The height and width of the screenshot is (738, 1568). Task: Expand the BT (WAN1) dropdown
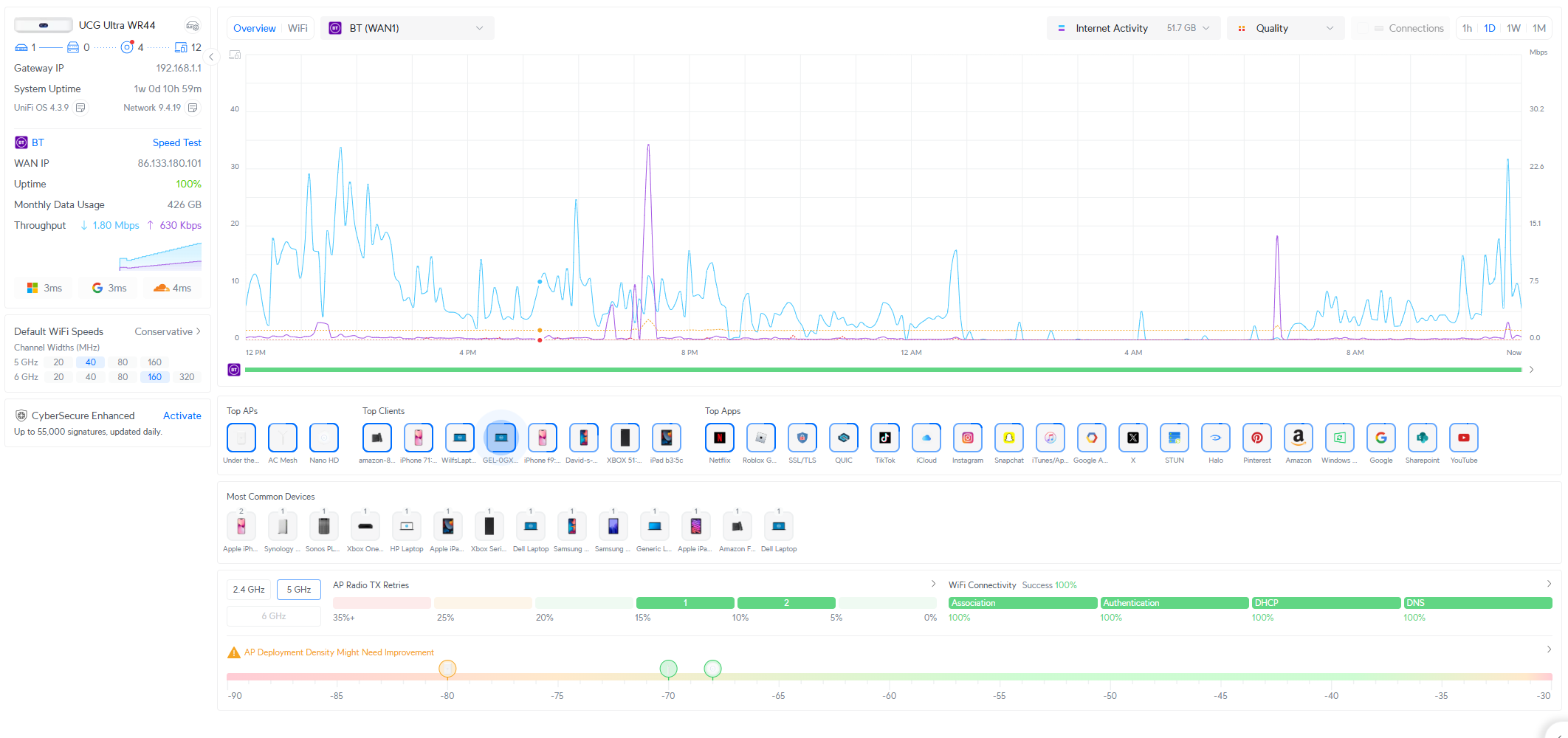click(x=408, y=28)
